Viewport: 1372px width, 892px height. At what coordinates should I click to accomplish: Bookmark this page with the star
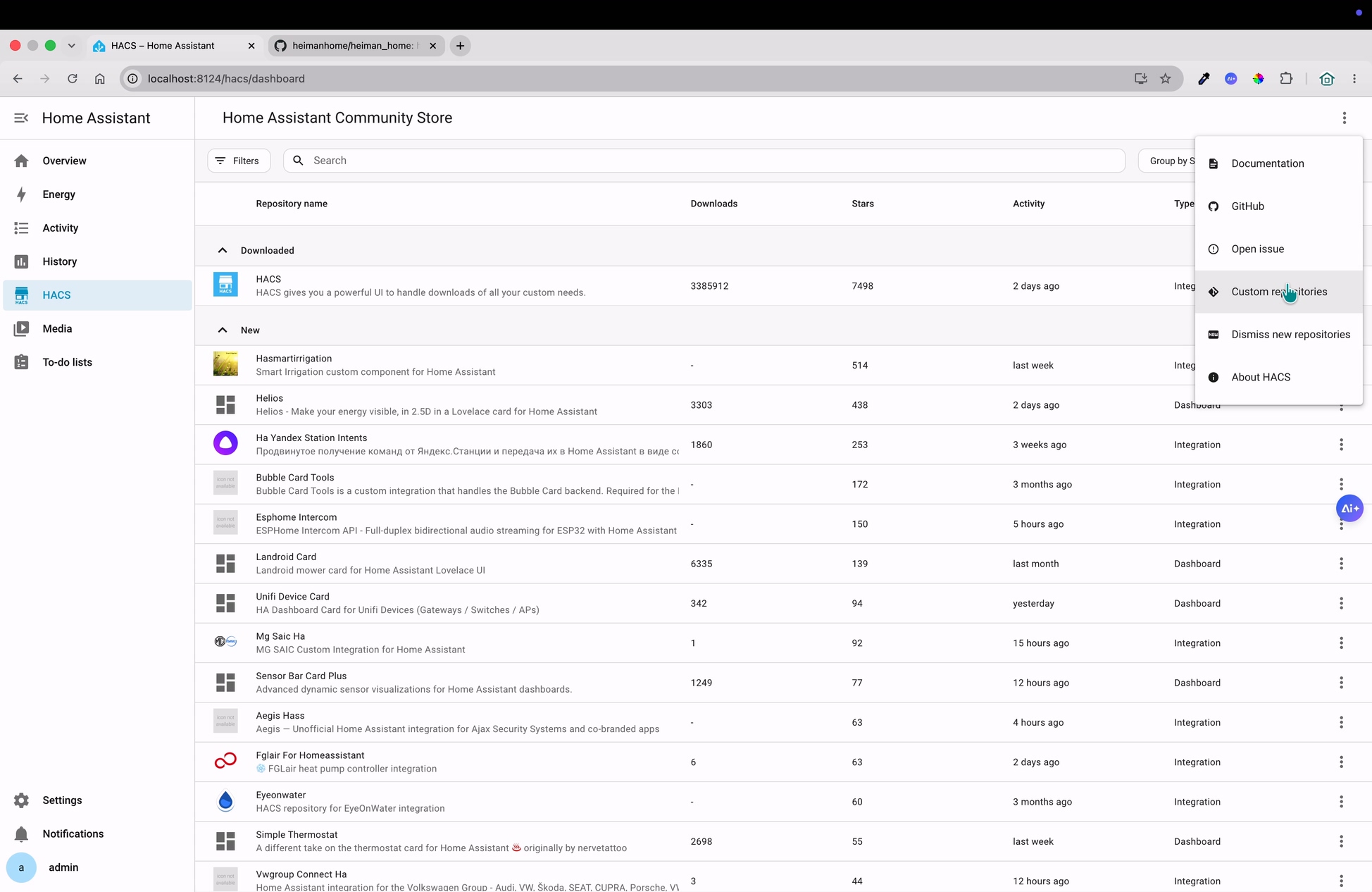pos(1166,79)
